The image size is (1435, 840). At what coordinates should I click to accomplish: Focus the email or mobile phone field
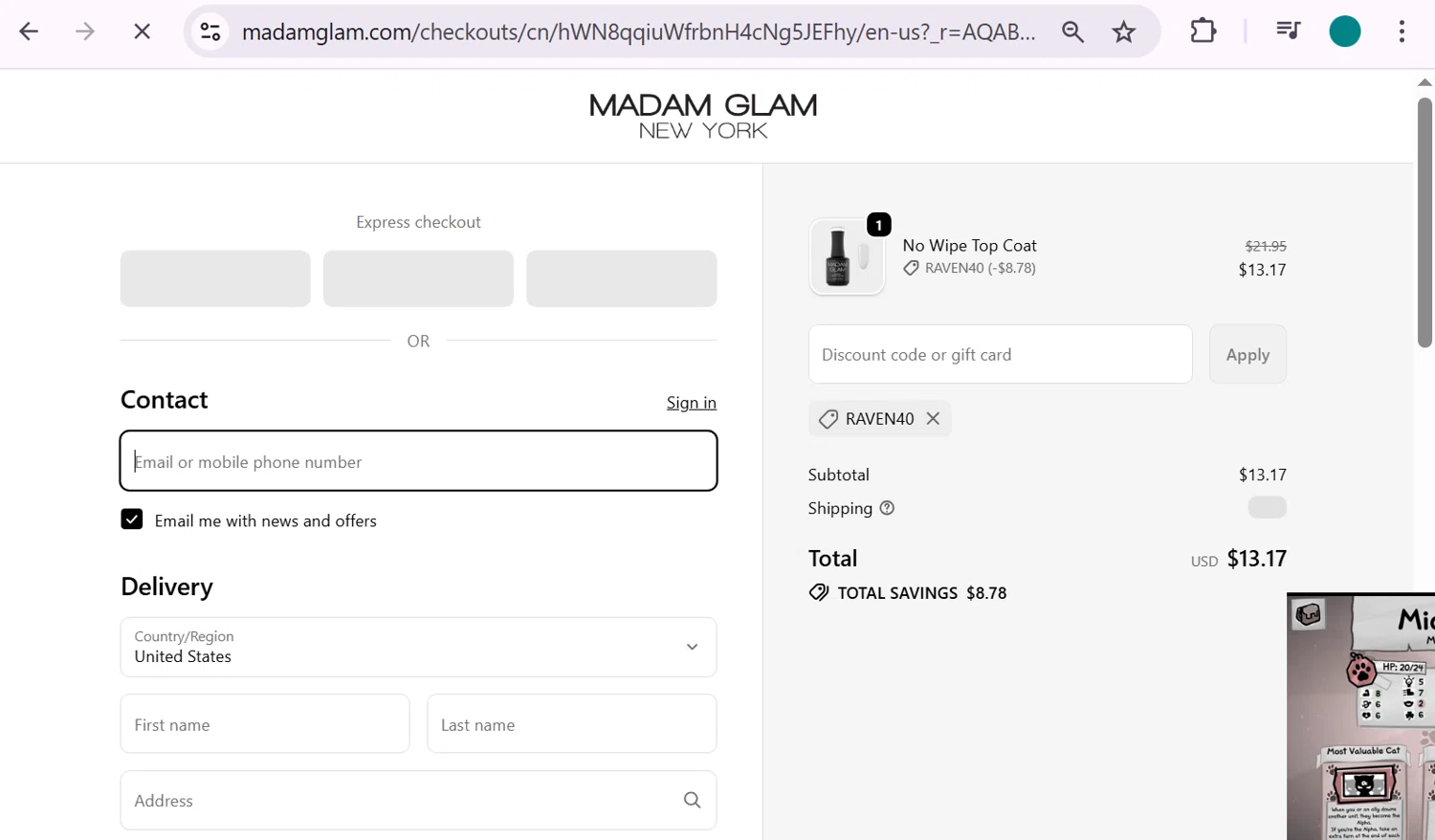[418, 461]
